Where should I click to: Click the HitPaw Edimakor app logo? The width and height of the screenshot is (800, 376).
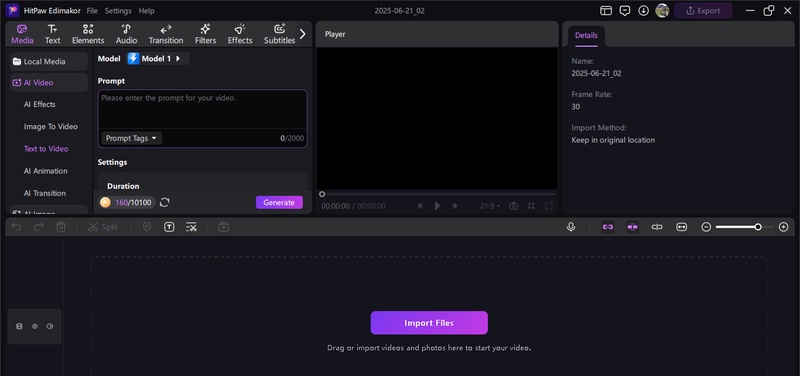13,11
